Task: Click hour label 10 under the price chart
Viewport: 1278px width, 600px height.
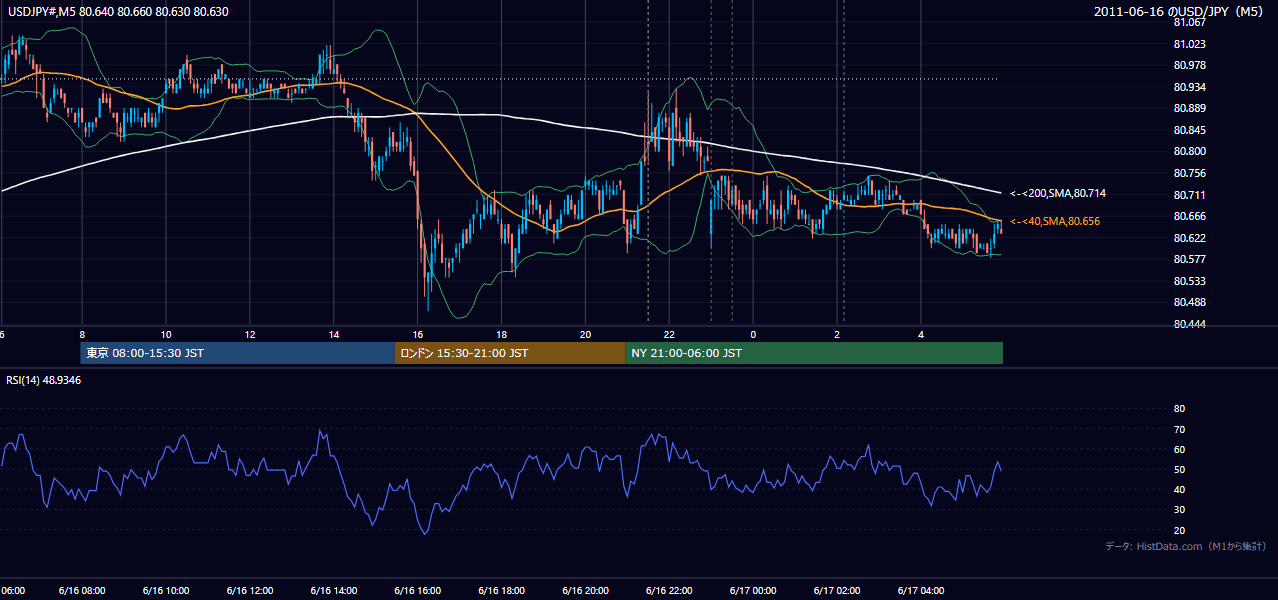Action: tap(166, 334)
